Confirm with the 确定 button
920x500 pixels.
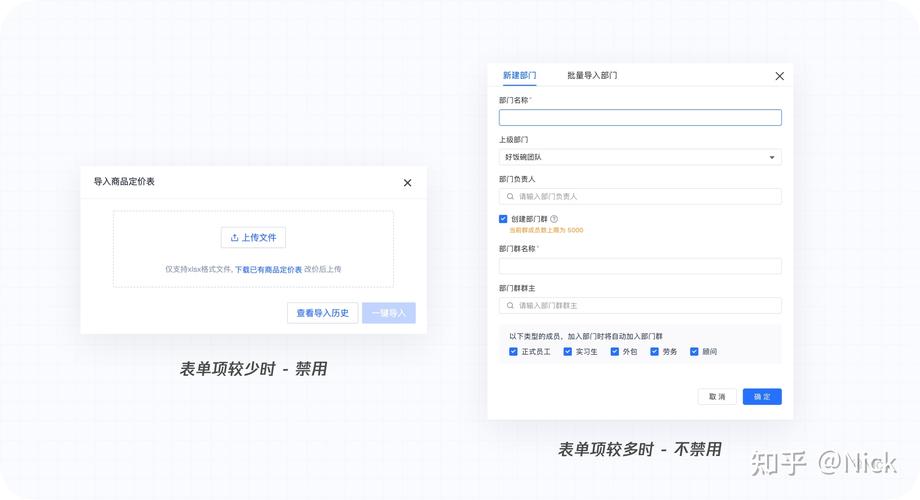(762, 397)
